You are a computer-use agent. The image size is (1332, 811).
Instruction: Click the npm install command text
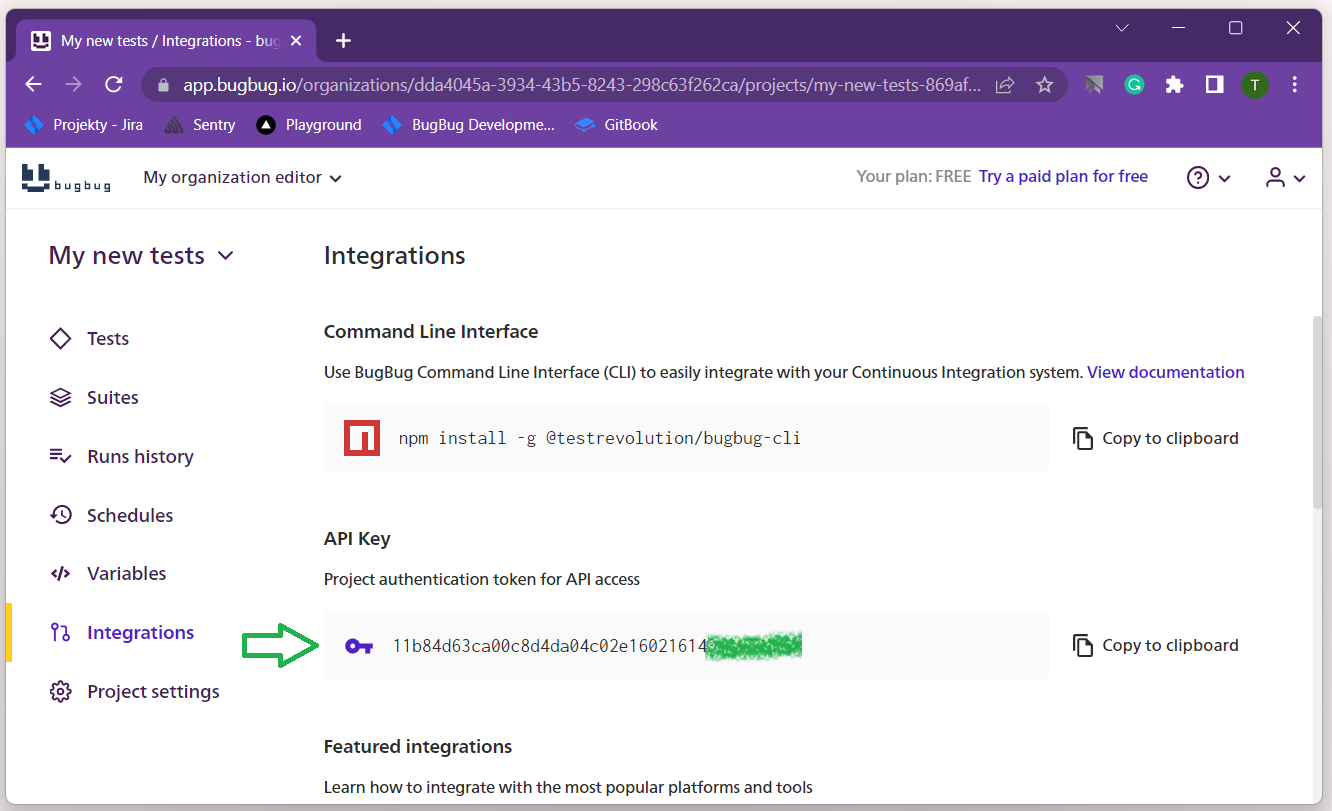[599, 438]
